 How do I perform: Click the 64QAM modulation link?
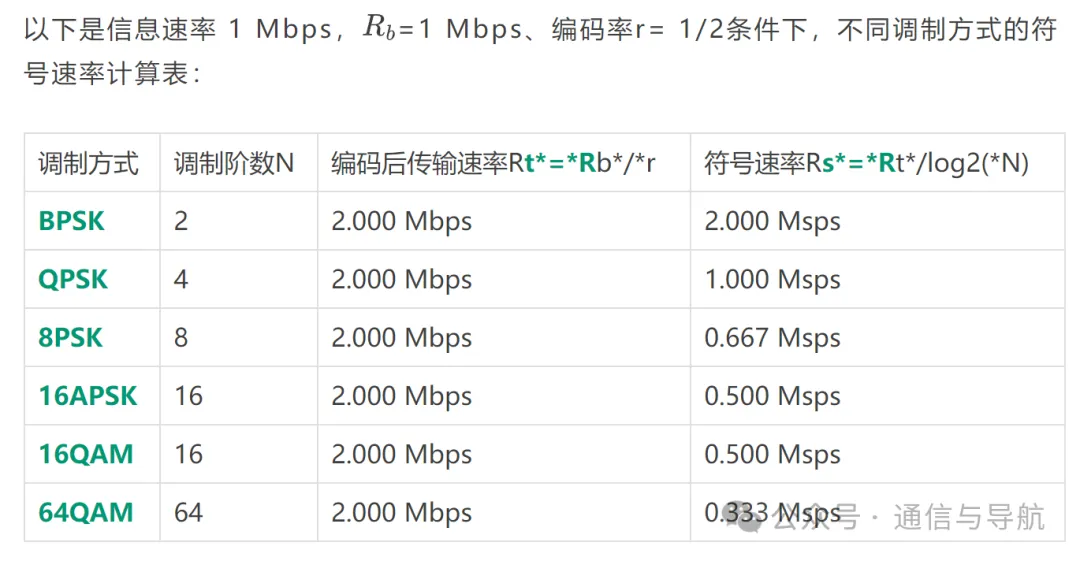(85, 513)
